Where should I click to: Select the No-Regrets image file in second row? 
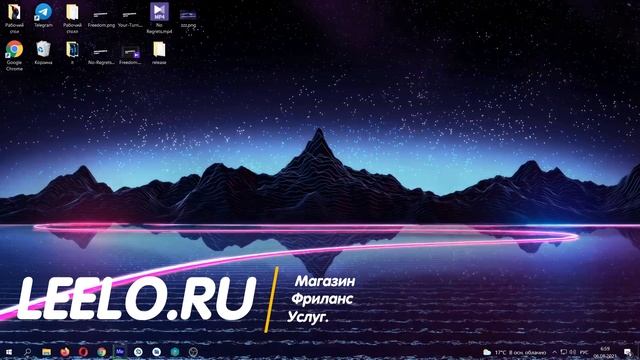tap(101, 56)
